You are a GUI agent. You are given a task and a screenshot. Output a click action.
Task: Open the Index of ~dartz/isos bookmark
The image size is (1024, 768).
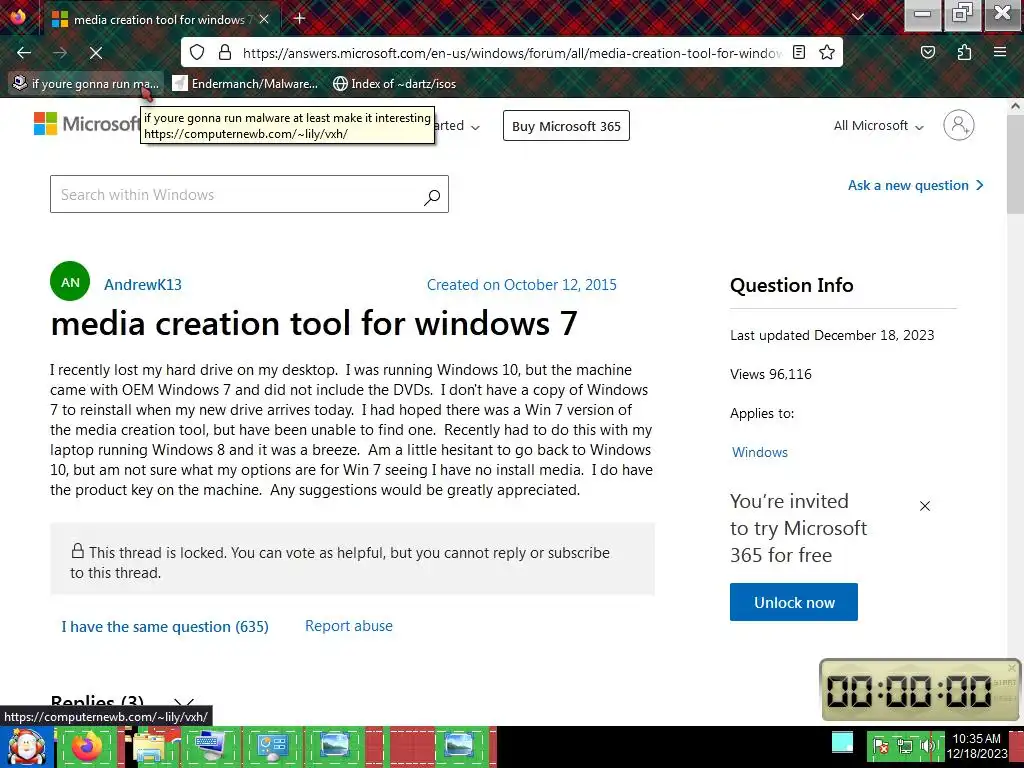(394, 84)
